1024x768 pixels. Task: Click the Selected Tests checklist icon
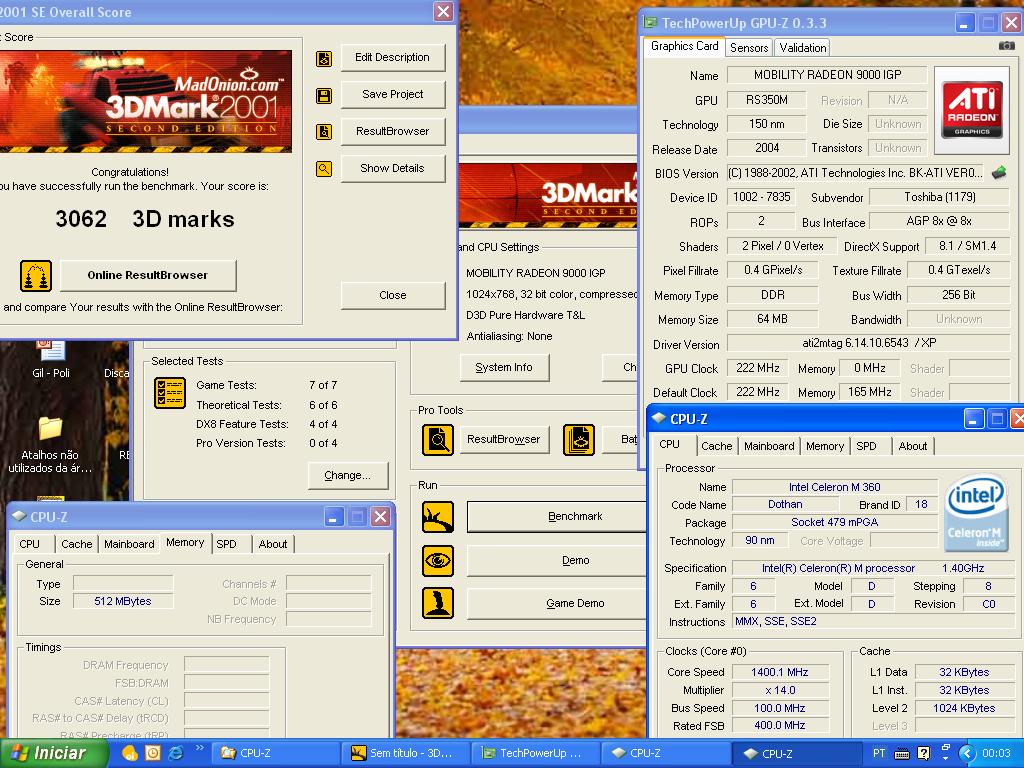[x=170, y=392]
